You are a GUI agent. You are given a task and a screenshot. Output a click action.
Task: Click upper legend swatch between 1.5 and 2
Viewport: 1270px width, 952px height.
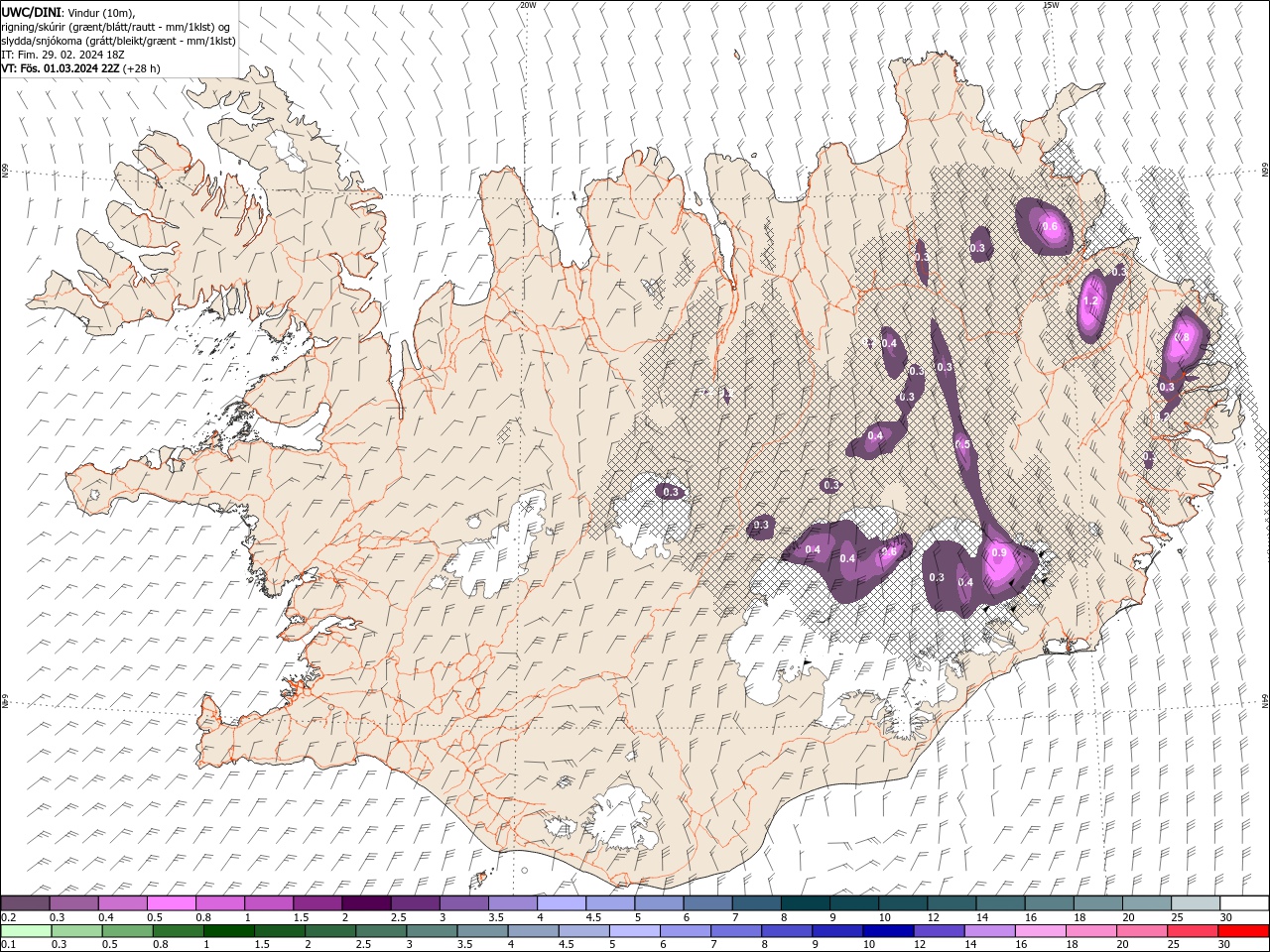[317, 902]
